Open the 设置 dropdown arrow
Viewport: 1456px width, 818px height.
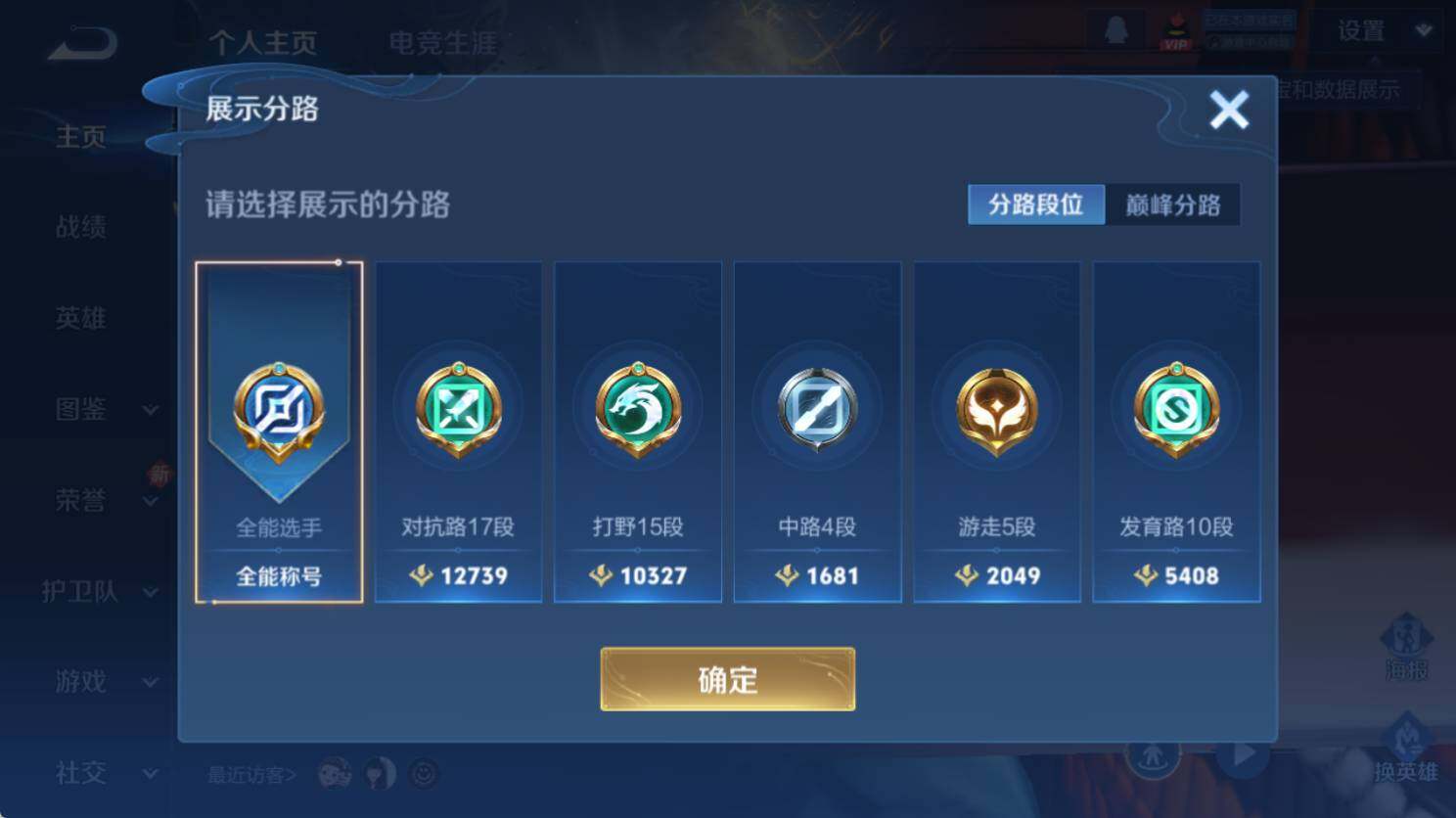click(1424, 30)
